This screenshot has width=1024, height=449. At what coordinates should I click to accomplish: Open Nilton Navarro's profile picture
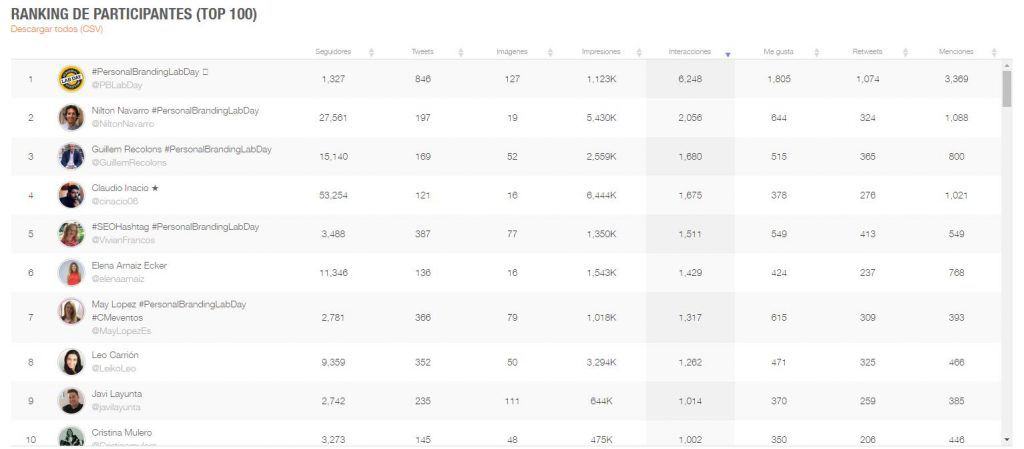[71, 117]
